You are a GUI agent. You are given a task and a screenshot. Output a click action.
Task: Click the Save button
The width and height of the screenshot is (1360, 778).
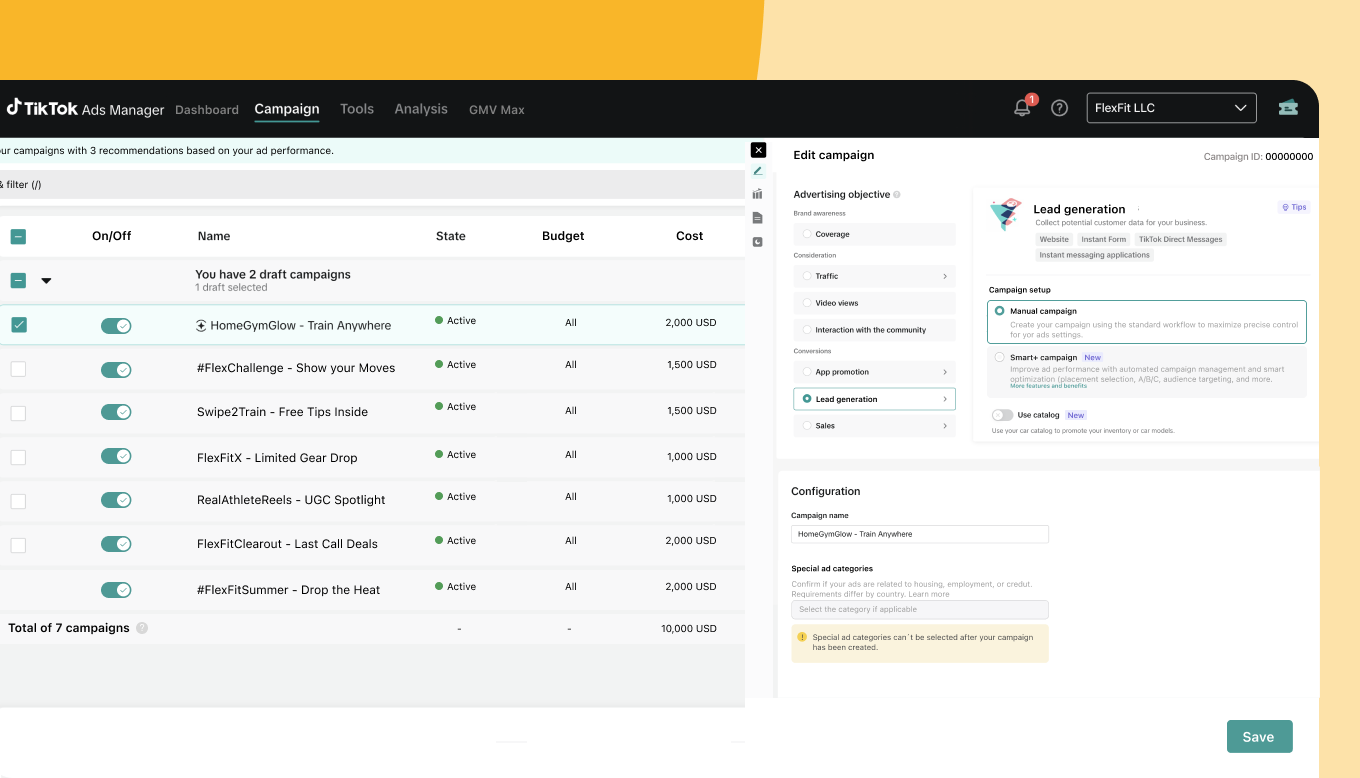1259,737
